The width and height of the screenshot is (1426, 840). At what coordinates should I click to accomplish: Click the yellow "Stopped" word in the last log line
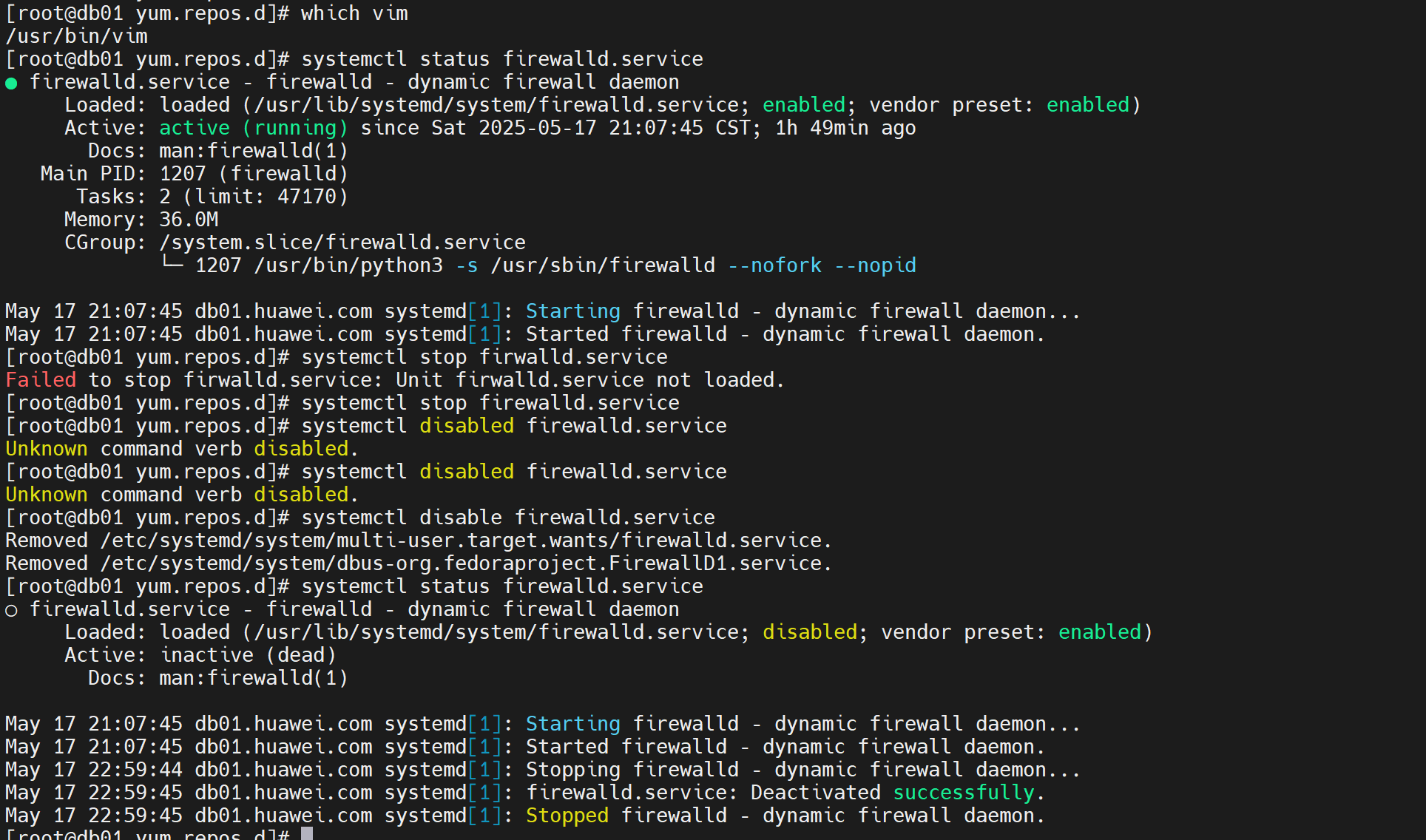click(567, 816)
